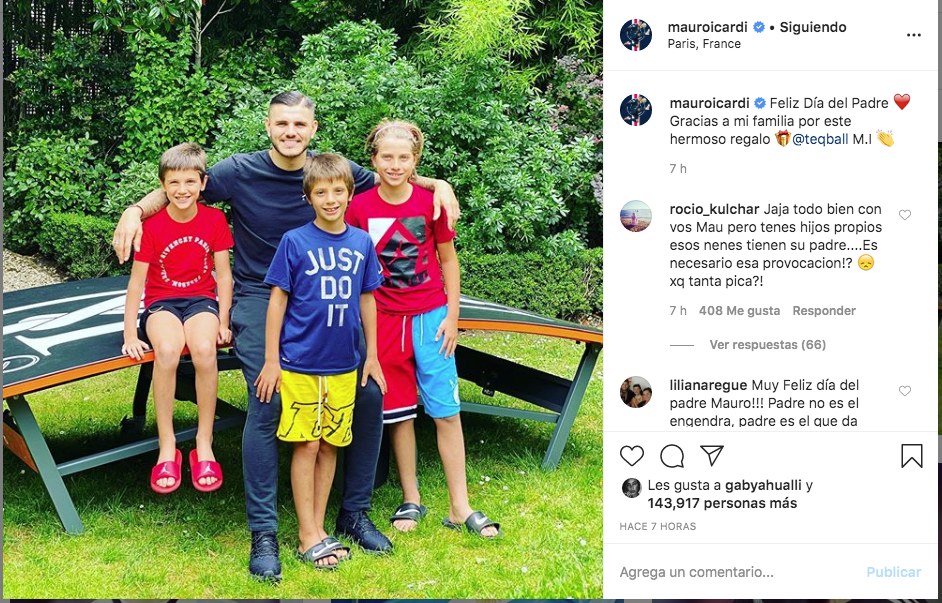
Task: Expand Ver respuestas (66) replies
Action: click(767, 345)
